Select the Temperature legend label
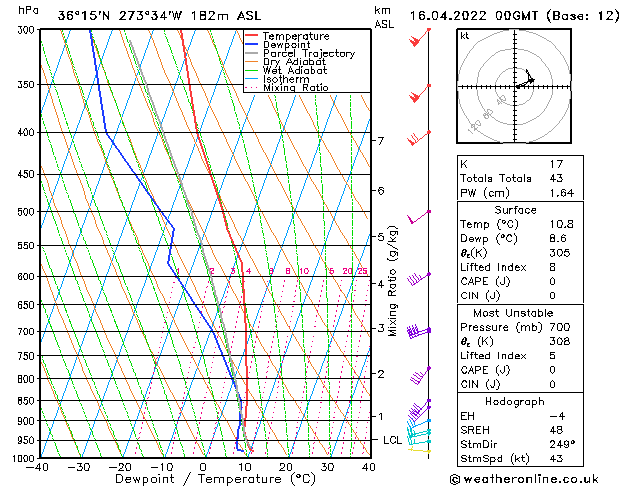 pyautogui.click(x=296, y=36)
